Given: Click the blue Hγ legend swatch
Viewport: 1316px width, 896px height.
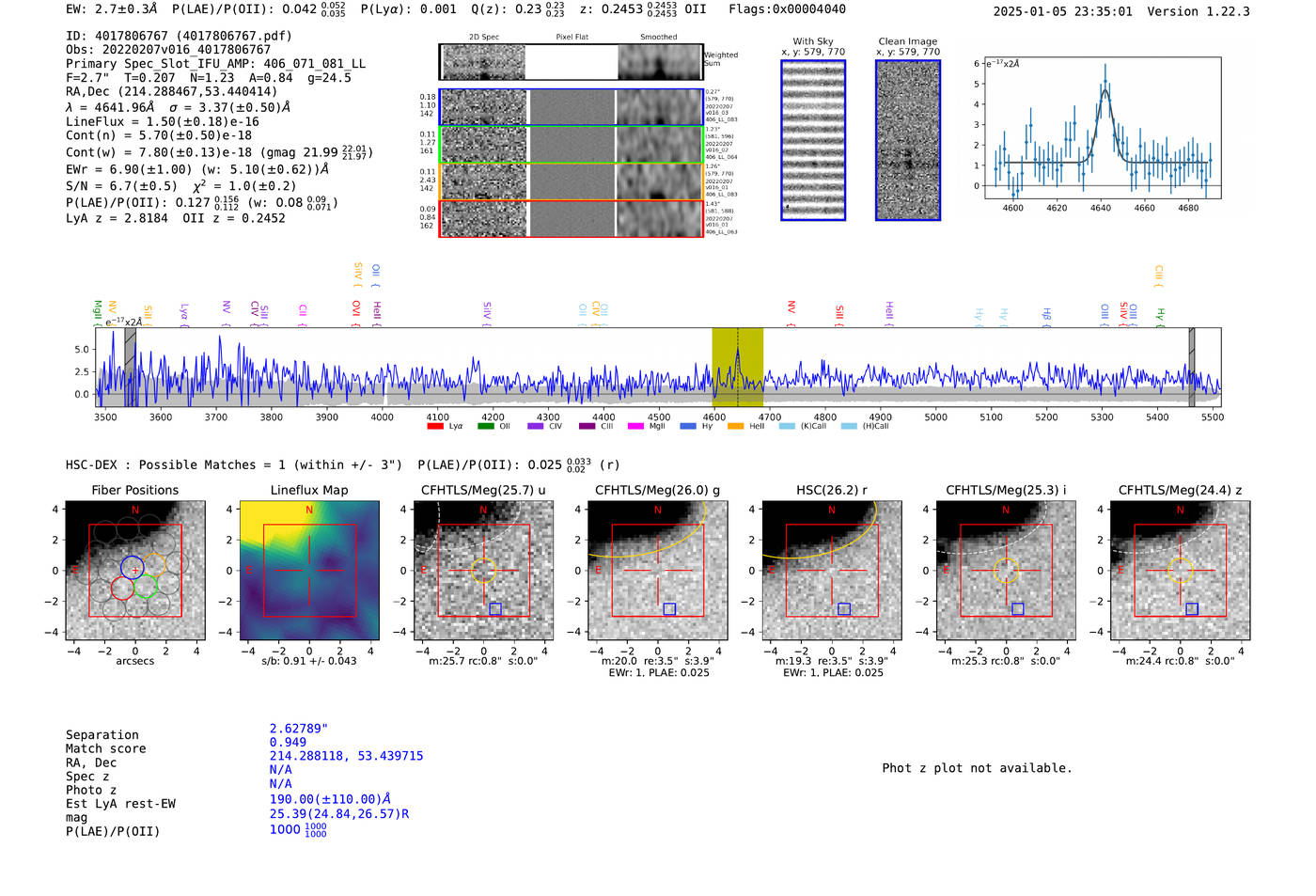Looking at the screenshot, I should 688,426.
